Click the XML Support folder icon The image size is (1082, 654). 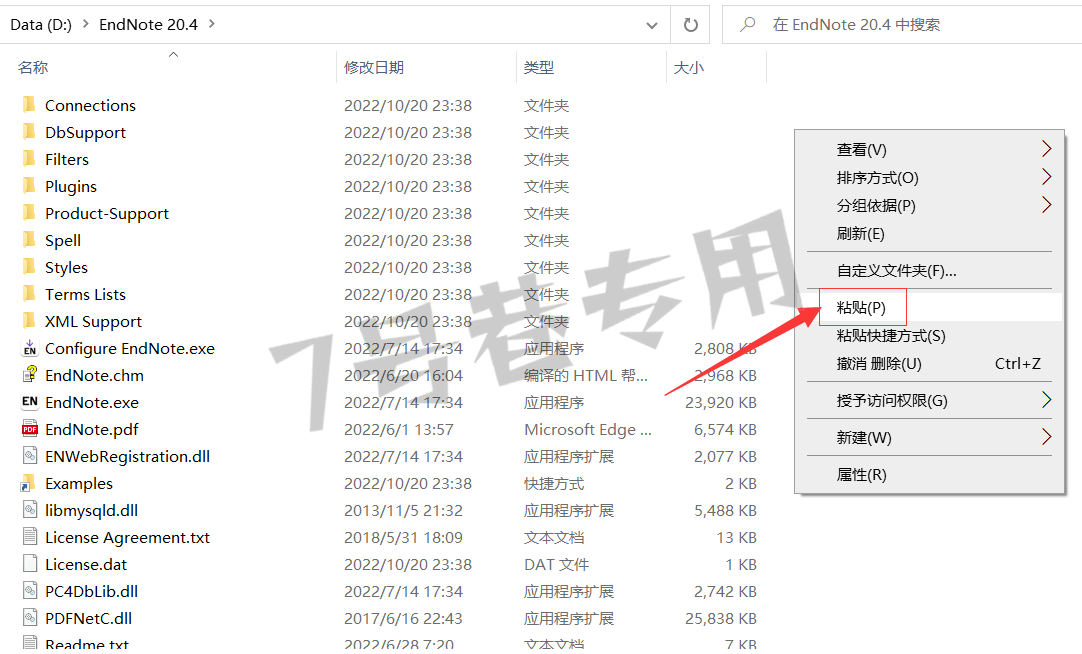pos(29,321)
